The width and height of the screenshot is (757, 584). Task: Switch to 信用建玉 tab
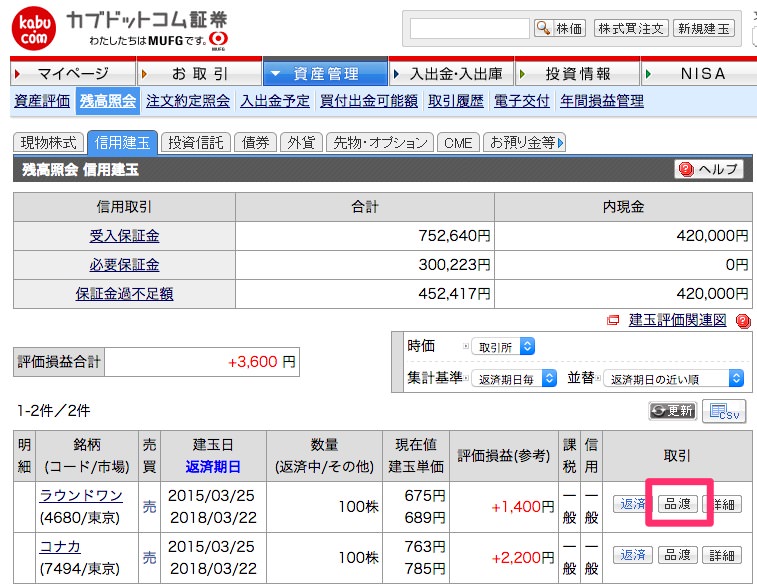122,143
